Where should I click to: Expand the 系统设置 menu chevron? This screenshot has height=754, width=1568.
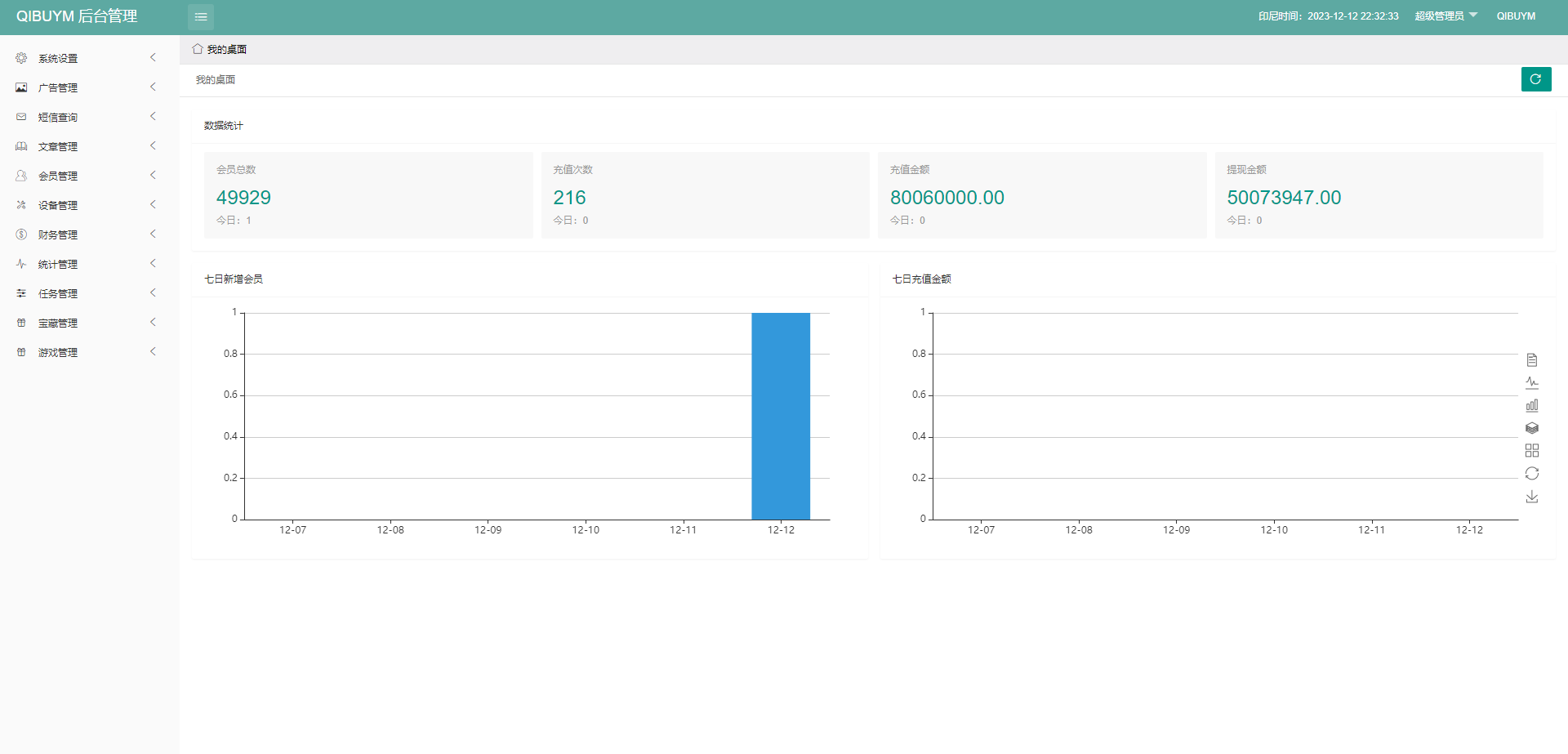[153, 58]
